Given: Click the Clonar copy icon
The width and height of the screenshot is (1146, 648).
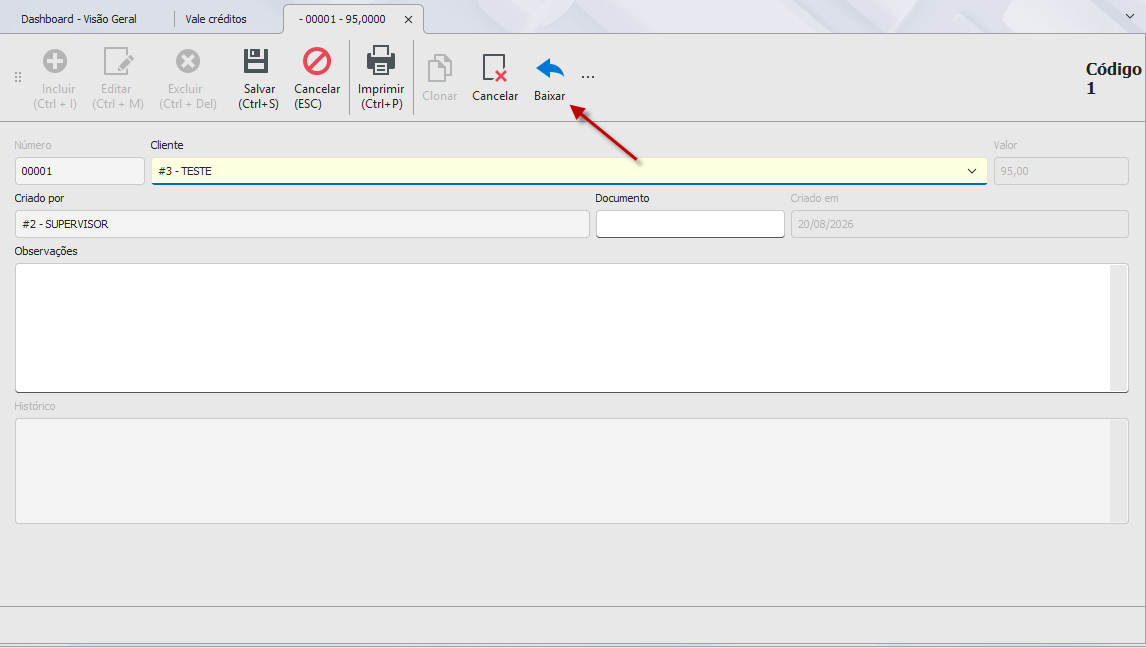Looking at the screenshot, I should point(439,68).
